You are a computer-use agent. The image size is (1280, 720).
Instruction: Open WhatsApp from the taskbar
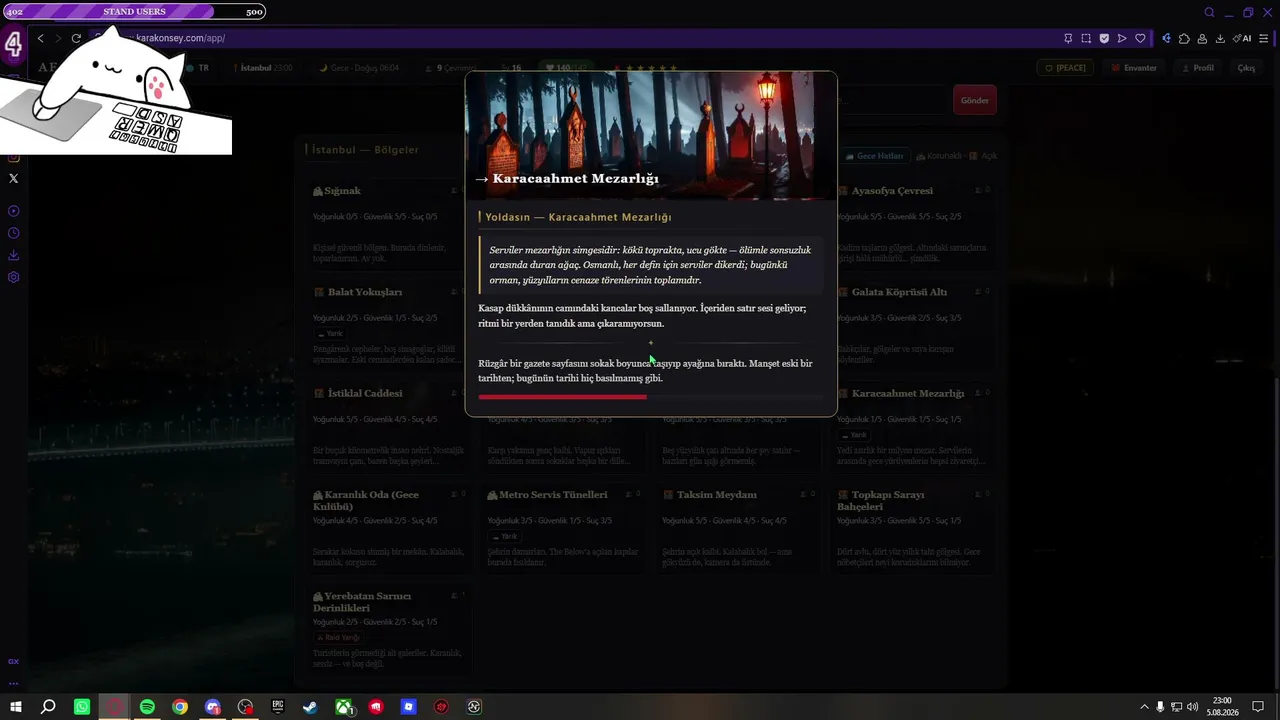pos(82,707)
